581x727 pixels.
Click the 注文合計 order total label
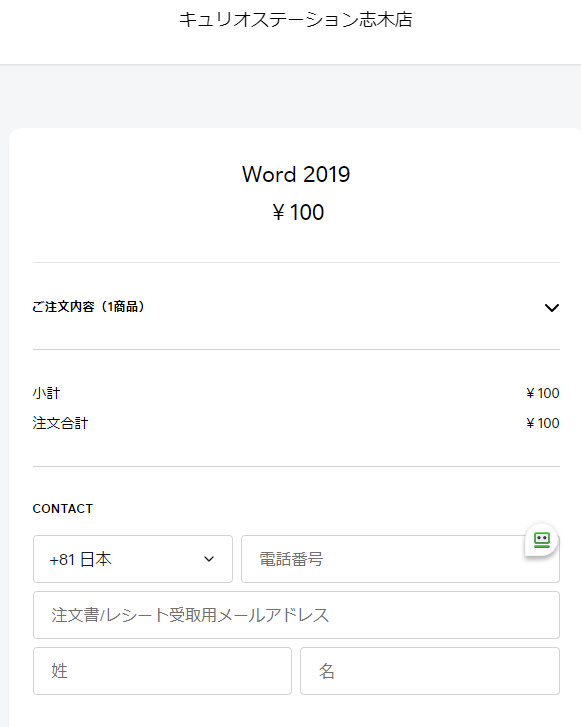pos(60,423)
